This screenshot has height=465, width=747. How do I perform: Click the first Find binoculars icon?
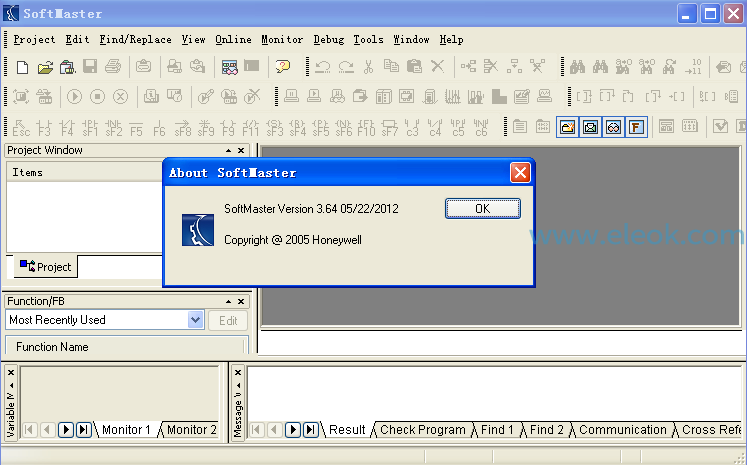point(577,66)
